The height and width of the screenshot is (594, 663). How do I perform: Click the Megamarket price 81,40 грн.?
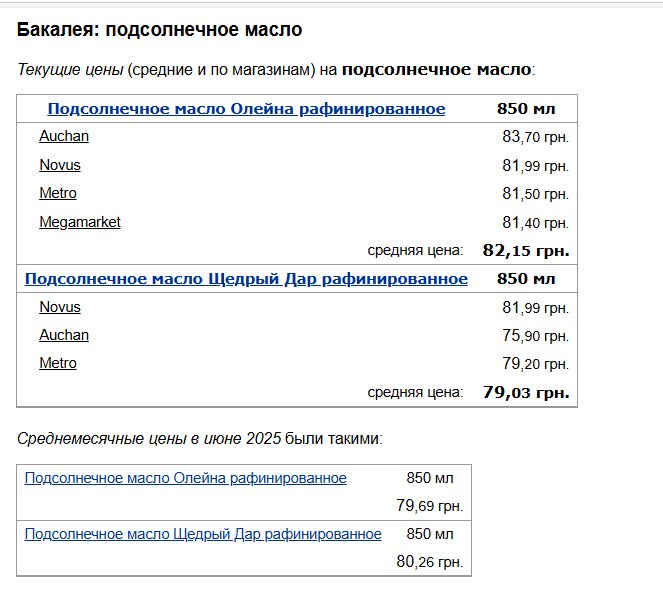535,222
